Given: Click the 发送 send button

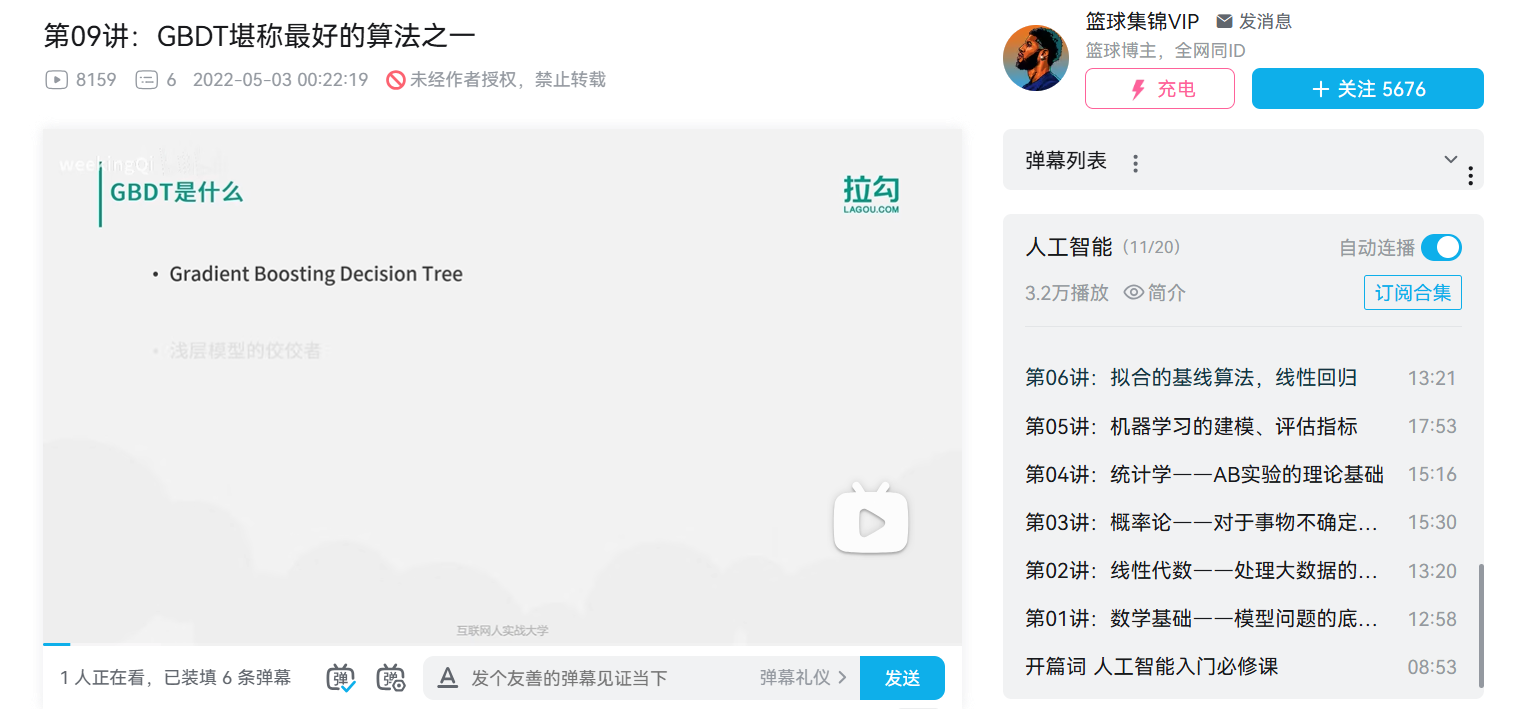Looking at the screenshot, I should tap(902, 678).
